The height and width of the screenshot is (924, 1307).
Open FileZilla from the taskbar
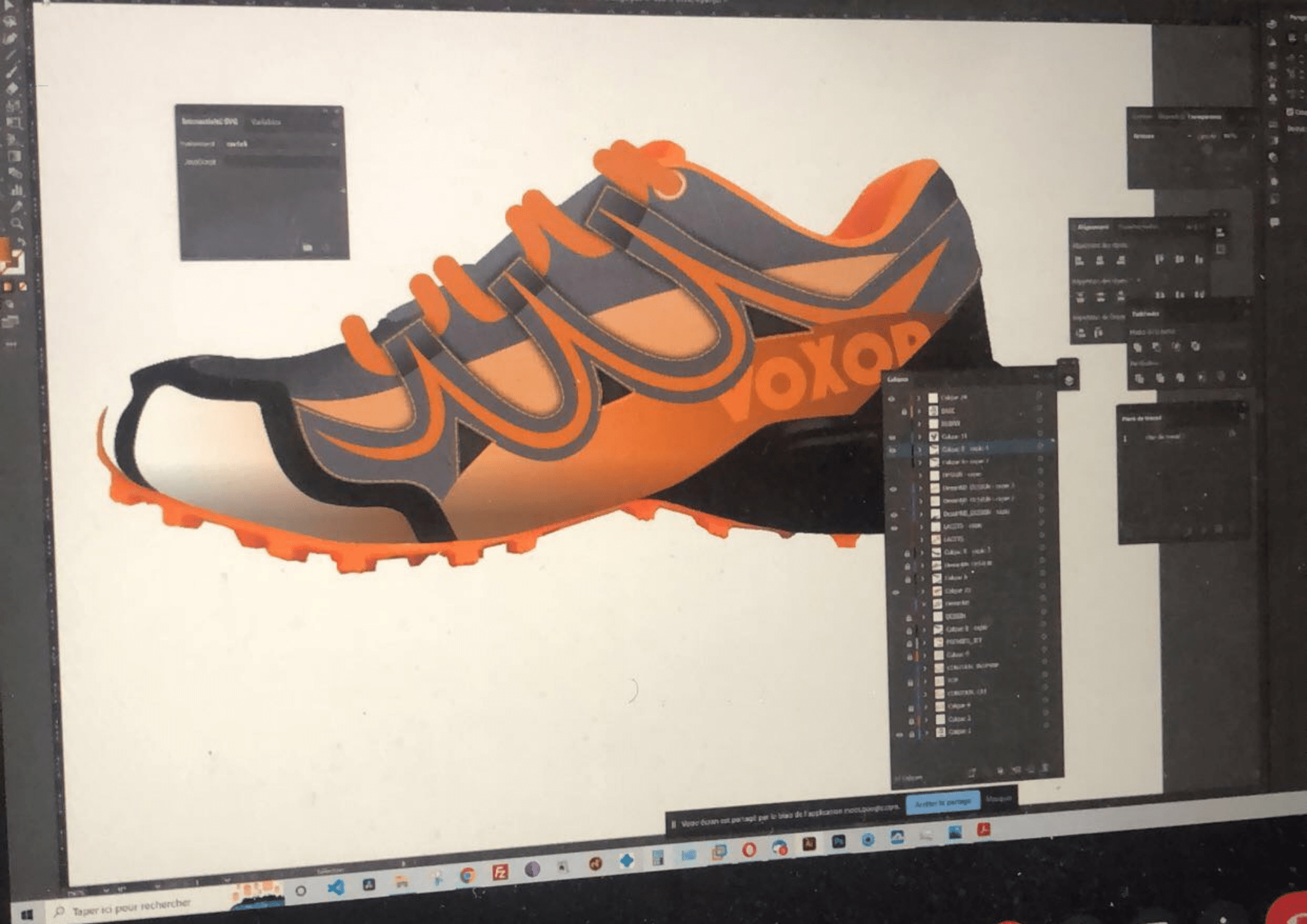tap(500, 872)
